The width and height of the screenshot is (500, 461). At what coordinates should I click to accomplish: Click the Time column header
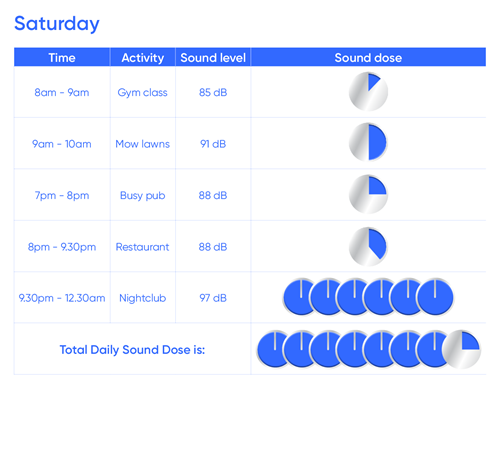click(62, 57)
